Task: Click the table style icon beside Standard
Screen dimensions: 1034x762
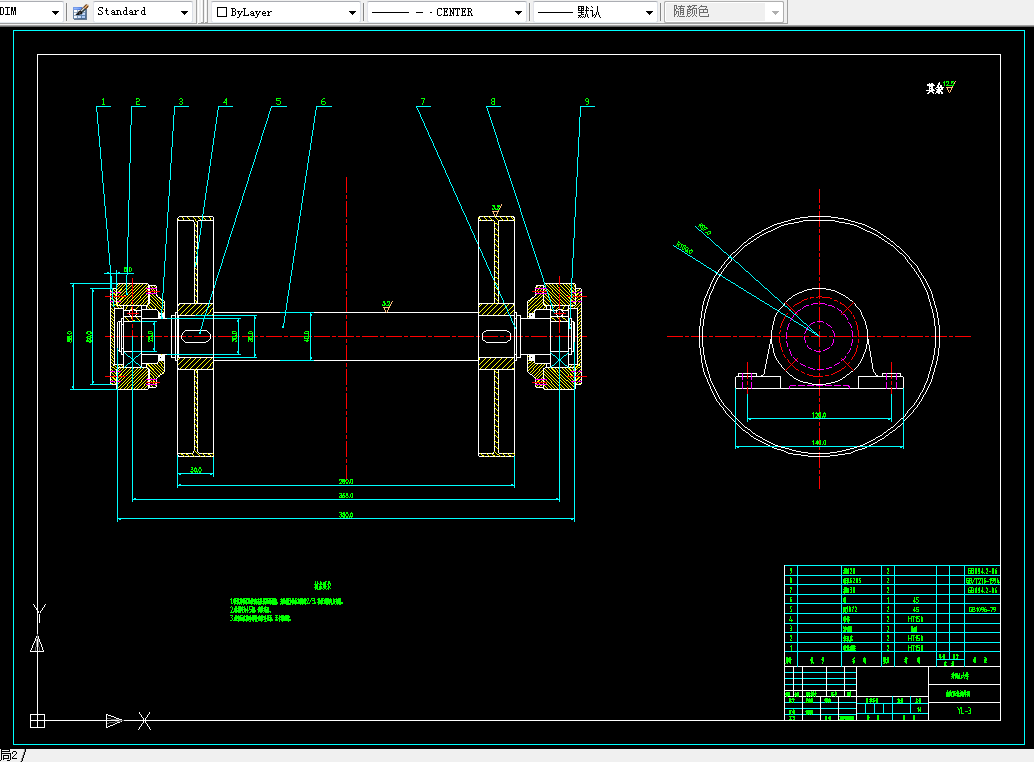Action: 80,12
